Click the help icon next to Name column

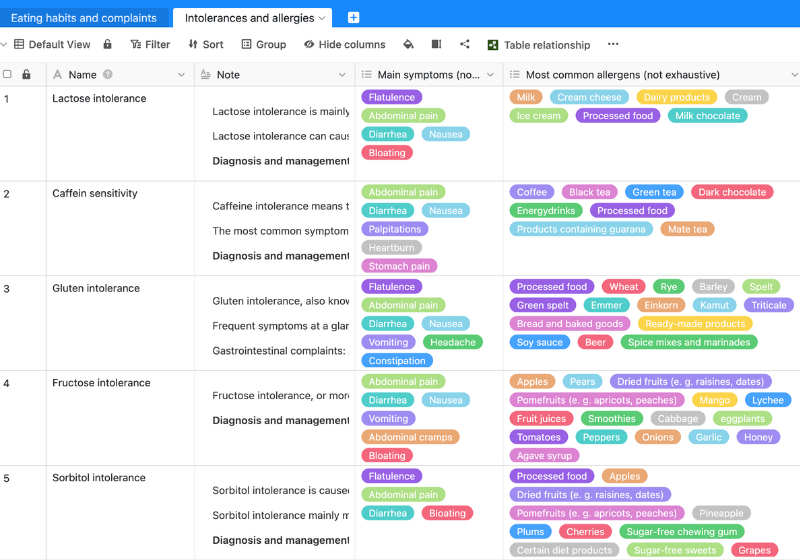pyautogui.click(x=108, y=75)
